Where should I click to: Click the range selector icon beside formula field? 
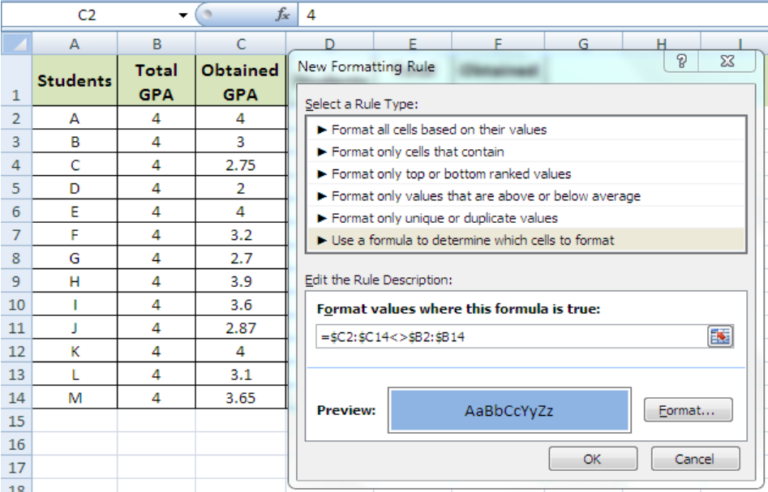pos(720,337)
